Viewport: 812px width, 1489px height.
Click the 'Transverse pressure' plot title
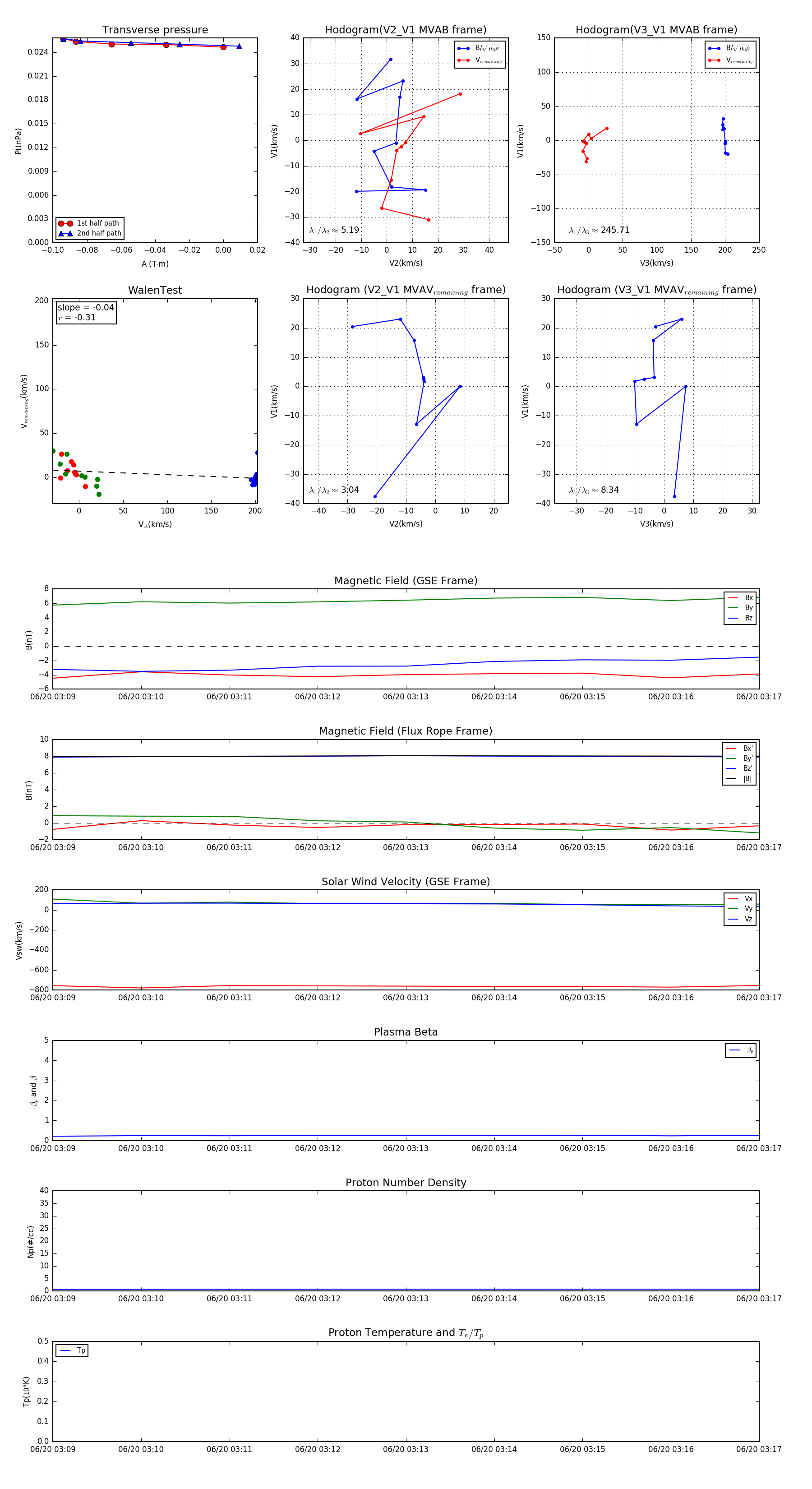[x=155, y=30]
